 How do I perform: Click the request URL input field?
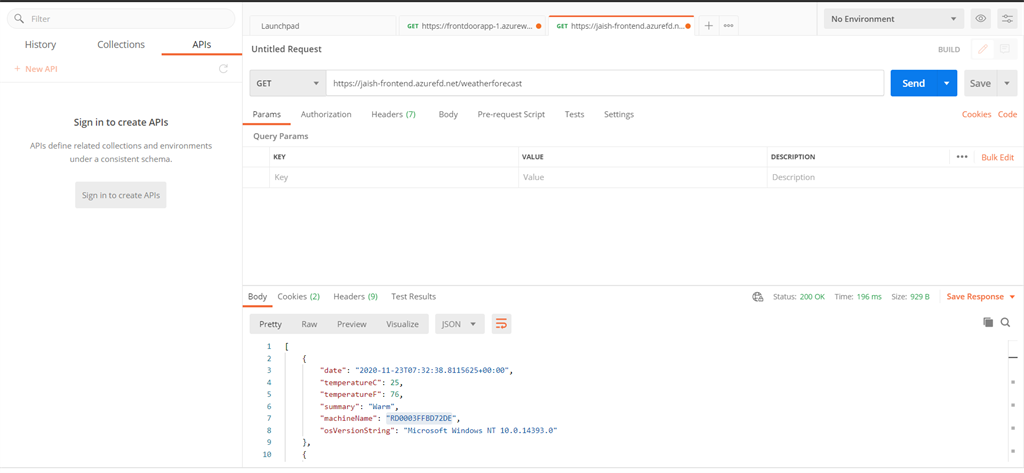pyautogui.click(x=605, y=84)
